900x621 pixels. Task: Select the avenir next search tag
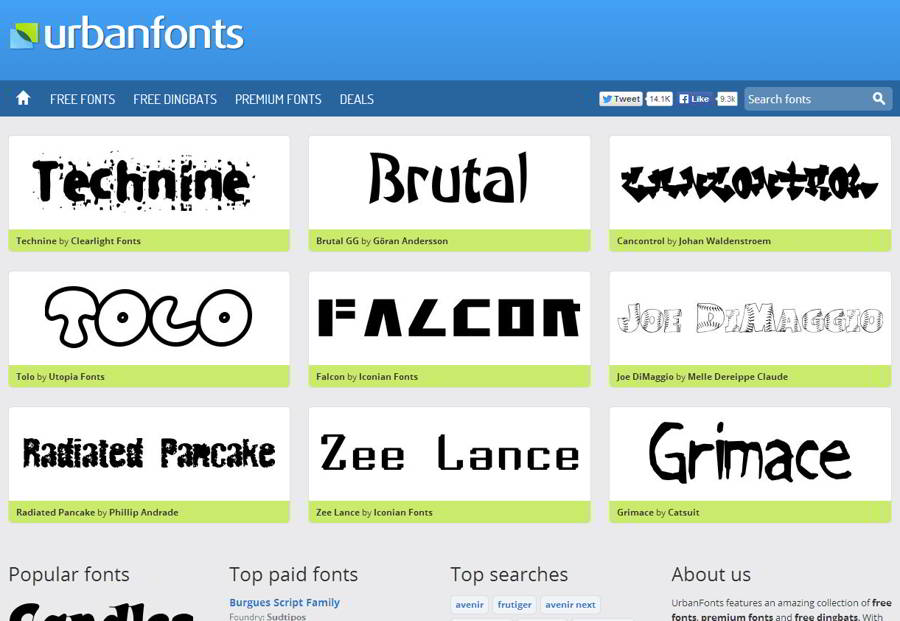click(570, 604)
